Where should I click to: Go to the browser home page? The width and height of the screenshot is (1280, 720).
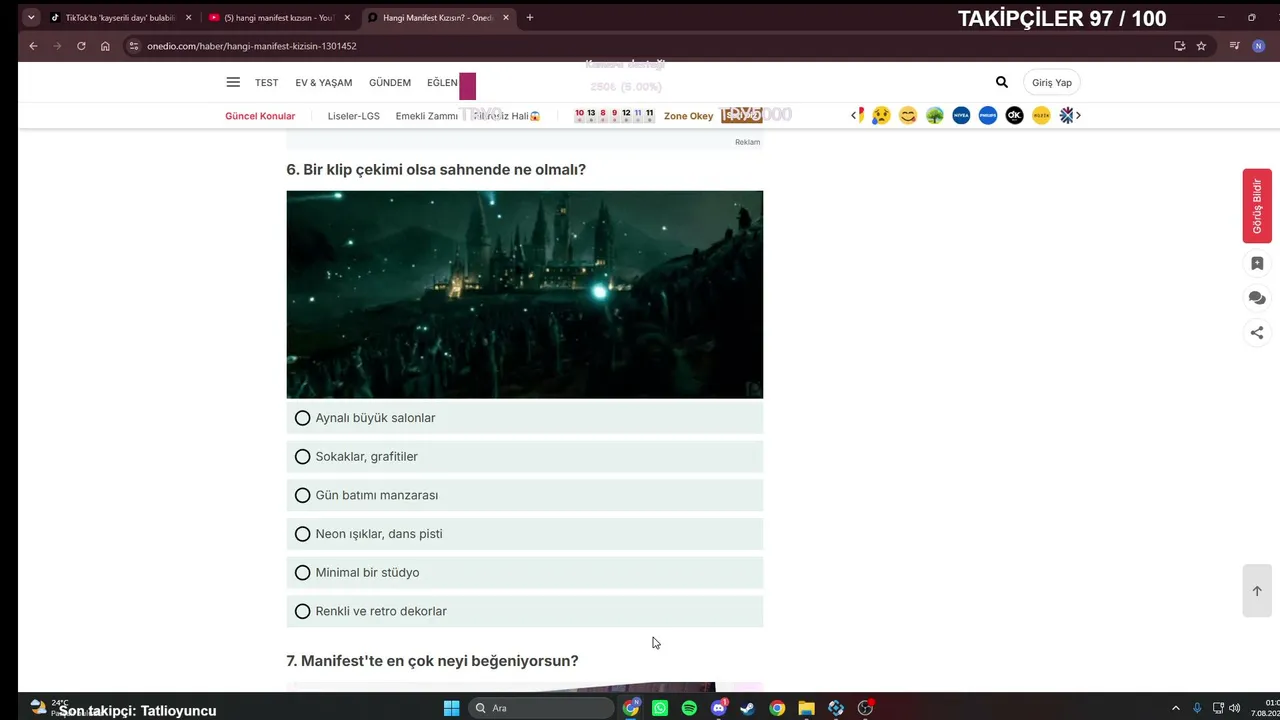[105, 46]
